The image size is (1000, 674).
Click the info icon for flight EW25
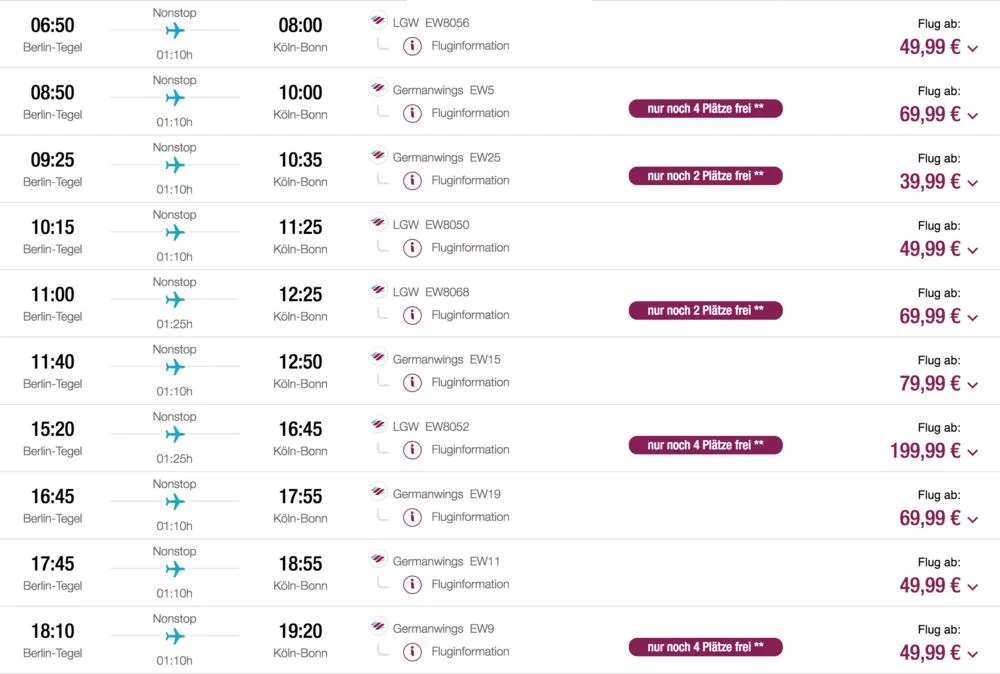pyautogui.click(x=412, y=181)
